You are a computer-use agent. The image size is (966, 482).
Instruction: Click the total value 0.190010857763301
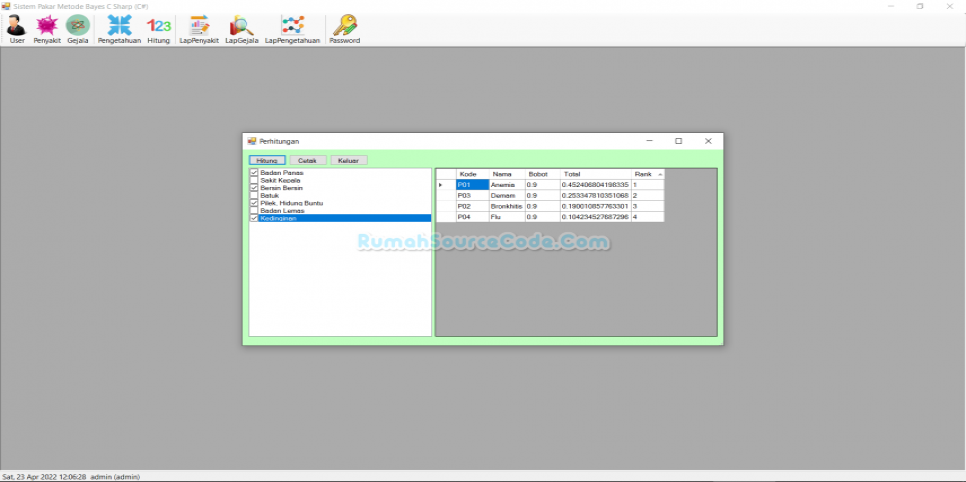pyautogui.click(x=596, y=206)
